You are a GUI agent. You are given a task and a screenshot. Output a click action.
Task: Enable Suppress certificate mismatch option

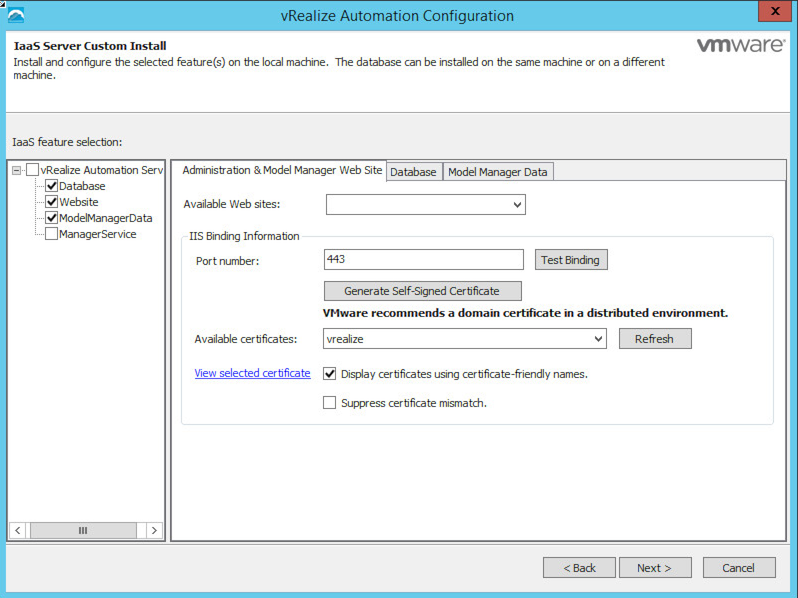(330, 403)
